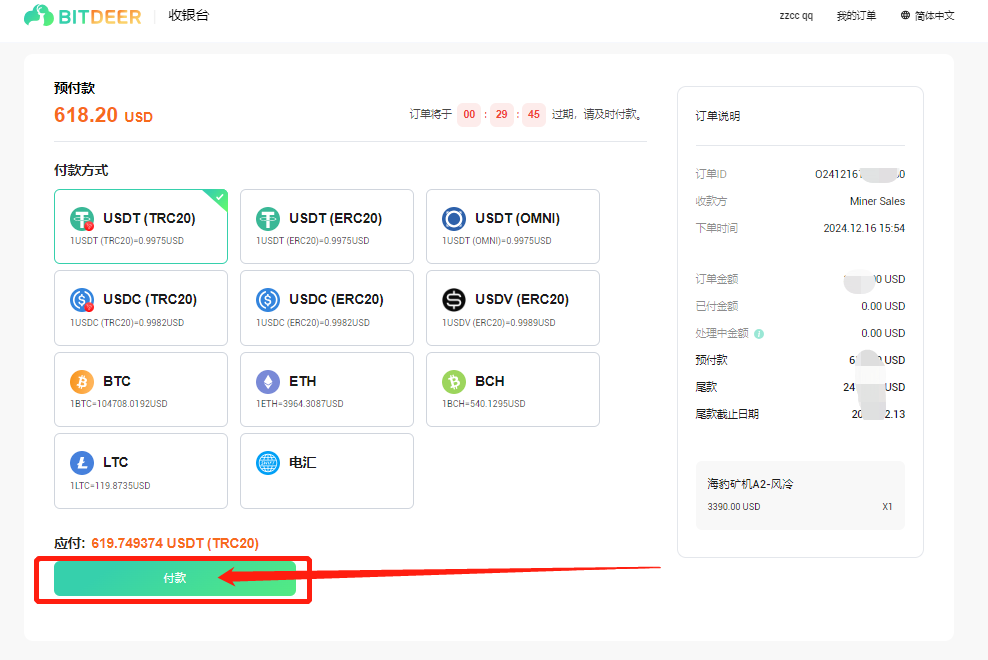Choose the LTC payment card
Screen dimensions: 988x660
pyautogui.click(x=141, y=471)
